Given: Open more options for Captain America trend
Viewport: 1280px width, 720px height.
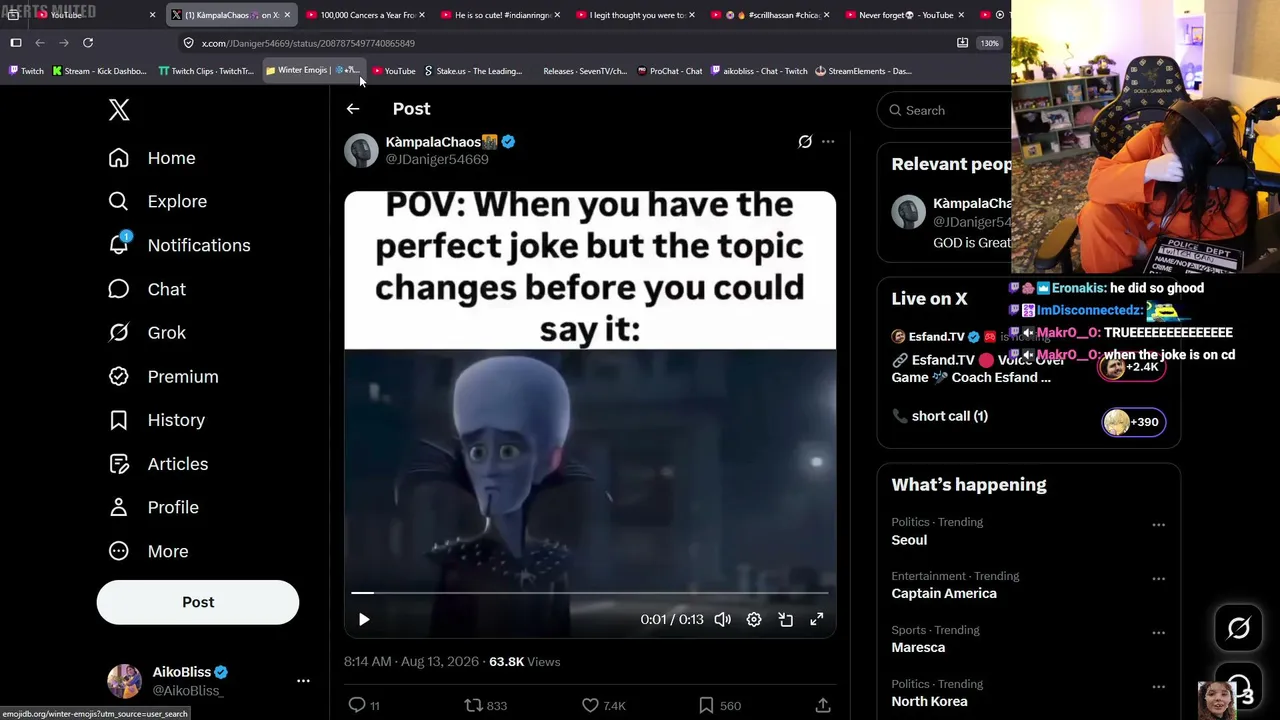Looking at the screenshot, I should click(x=1158, y=579).
